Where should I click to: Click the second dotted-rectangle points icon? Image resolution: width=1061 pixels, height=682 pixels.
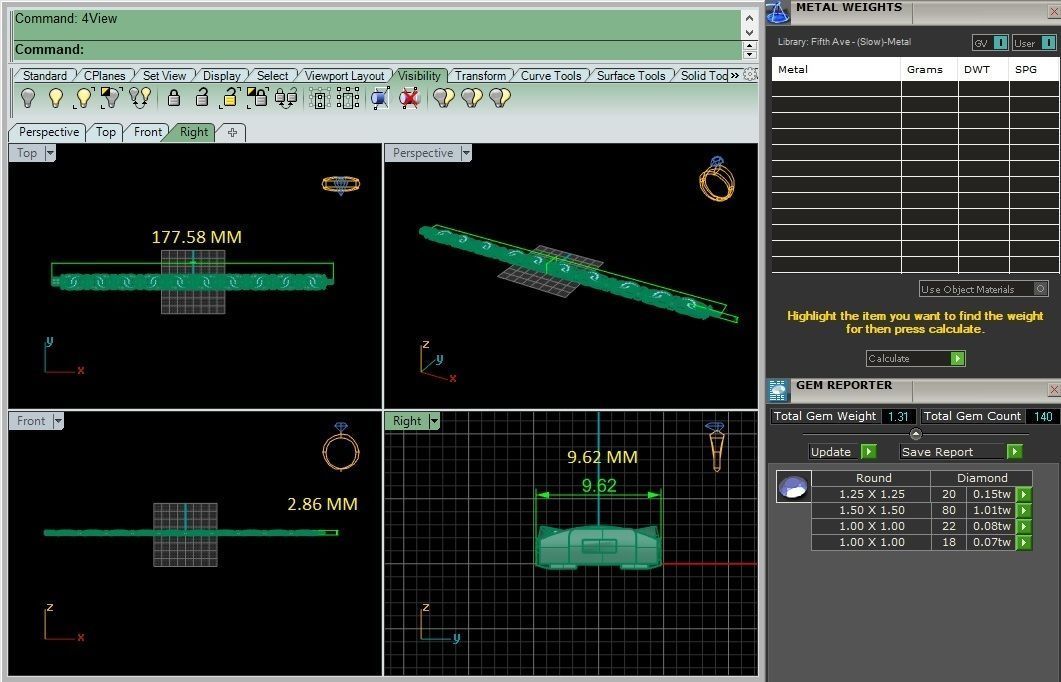[x=348, y=99]
